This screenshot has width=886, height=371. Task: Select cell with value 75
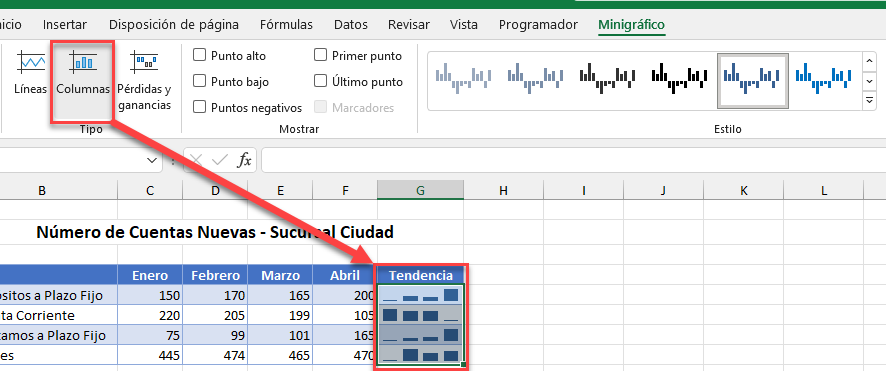pyautogui.click(x=150, y=335)
